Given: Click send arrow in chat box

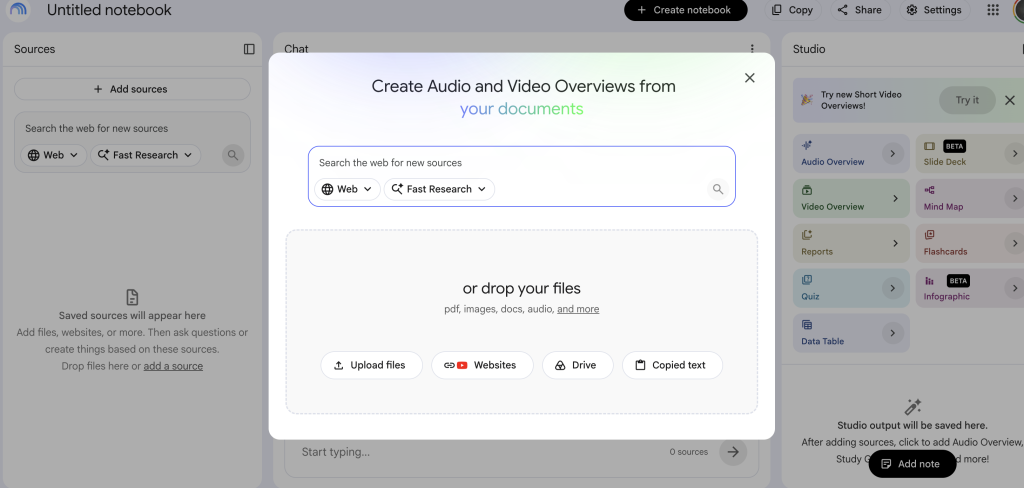Looking at the screenshot, I should [733, 451].
